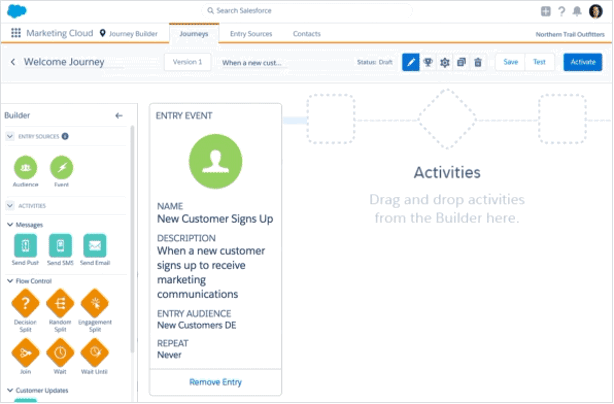
Task: Click the diamond-shaped activity placeholder
Action: pyautogui.click(x=447, y=119)
